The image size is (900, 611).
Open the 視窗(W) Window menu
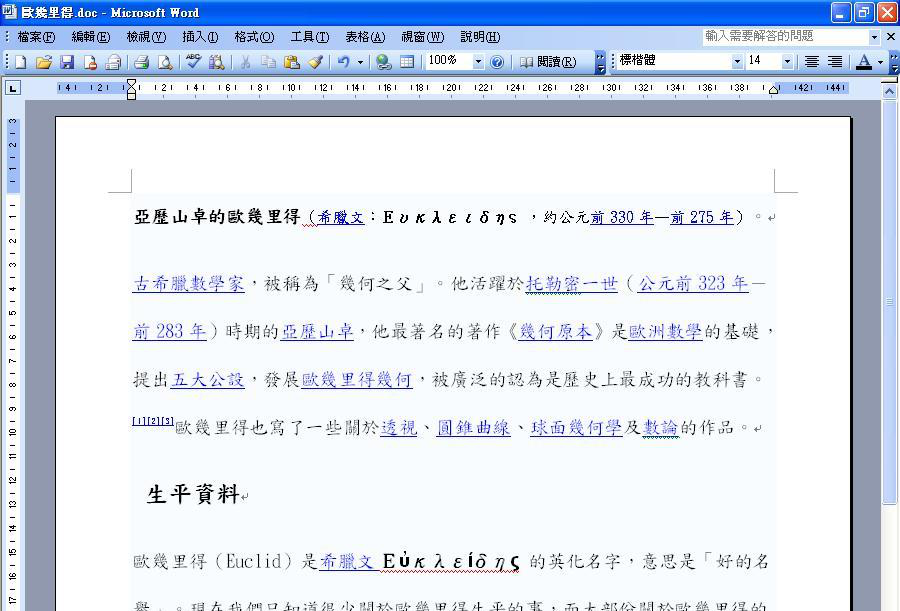[x=422, y=37]
